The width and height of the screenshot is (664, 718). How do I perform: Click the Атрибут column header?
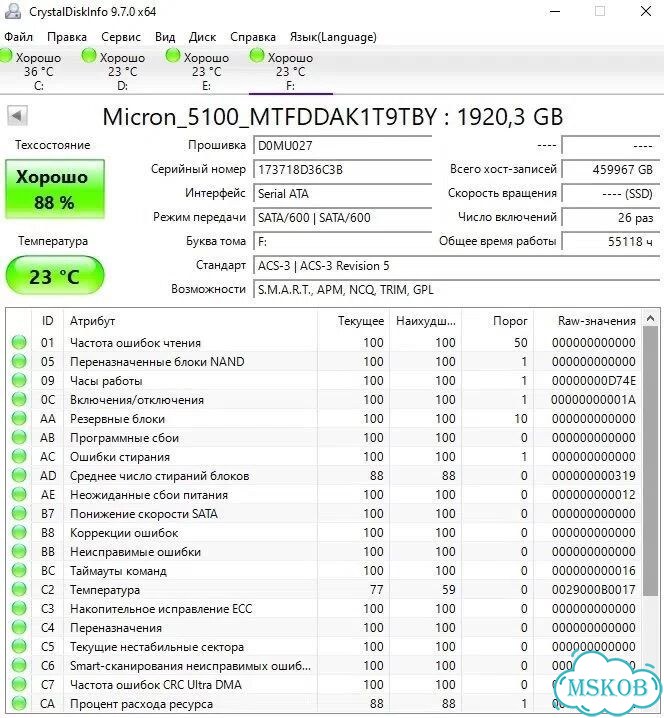tap(190, 321)
